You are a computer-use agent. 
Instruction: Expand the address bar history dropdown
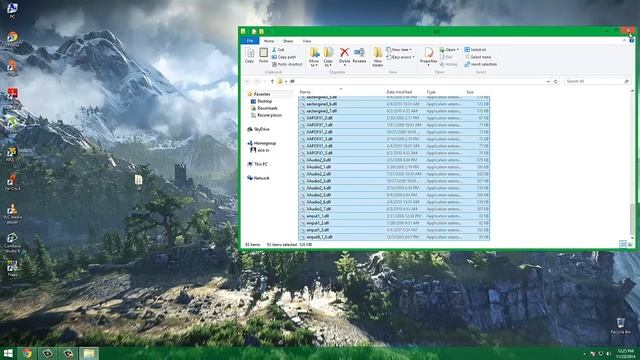[548, 82]
